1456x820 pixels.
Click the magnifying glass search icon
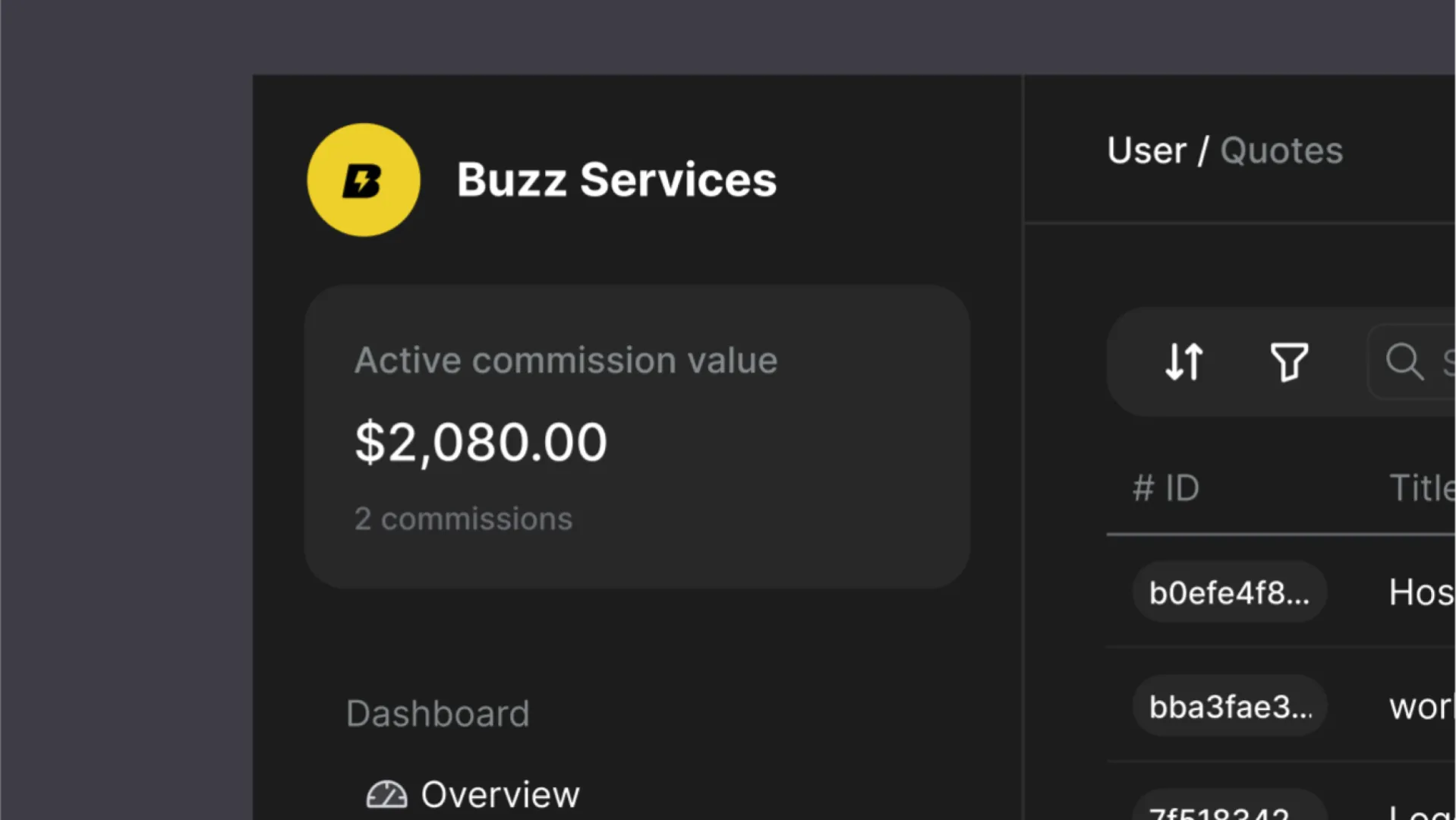(x=1404, y=361)
